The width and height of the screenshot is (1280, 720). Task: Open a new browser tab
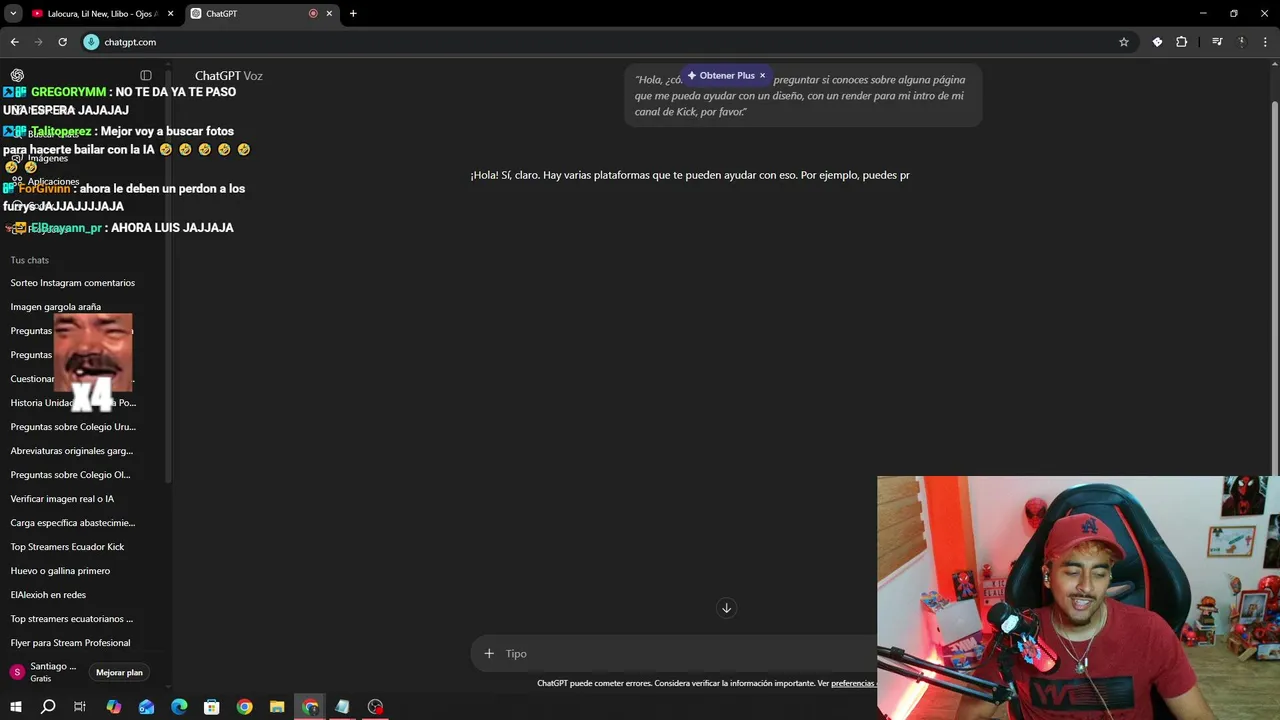click(x=353, y=14)
